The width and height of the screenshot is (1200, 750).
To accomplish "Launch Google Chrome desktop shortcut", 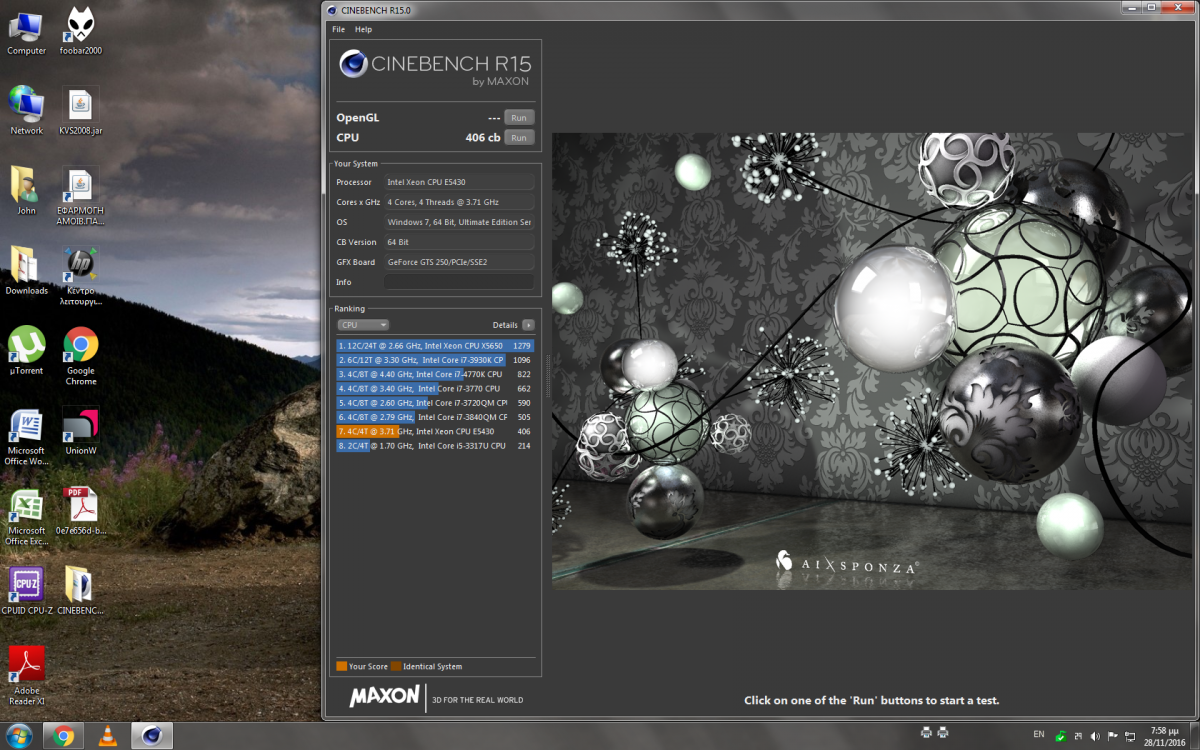I will click(x=81, y=356).
